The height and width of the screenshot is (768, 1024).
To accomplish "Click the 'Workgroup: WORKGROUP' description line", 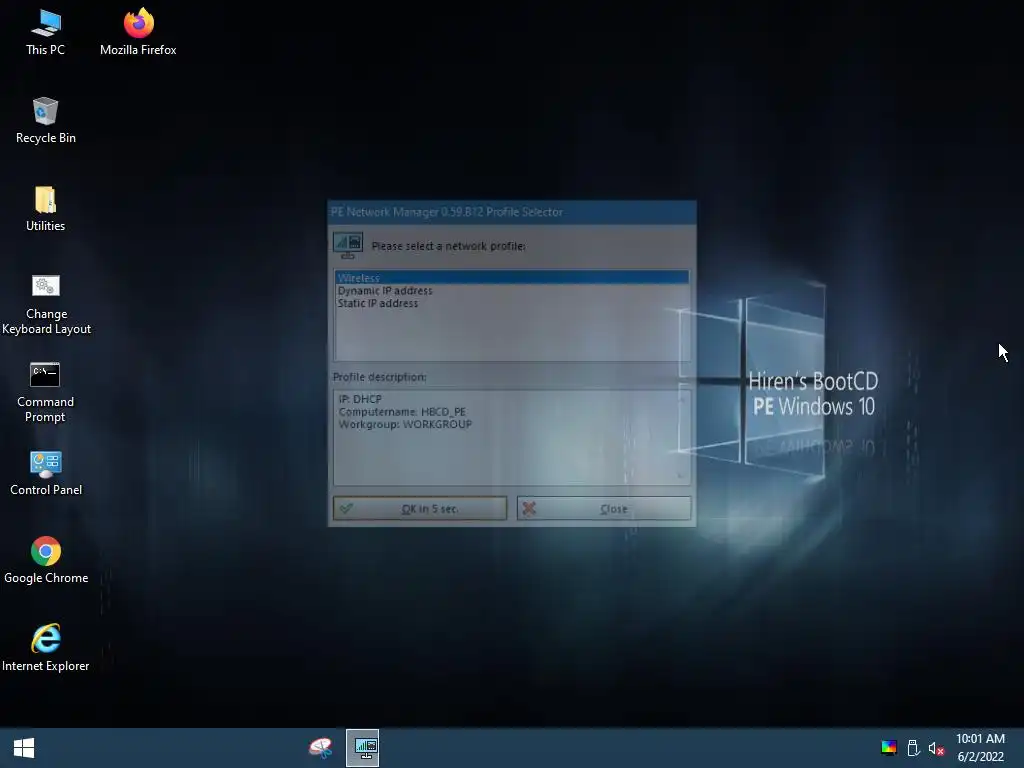I will pyautogui.click(x=405, y=424).
